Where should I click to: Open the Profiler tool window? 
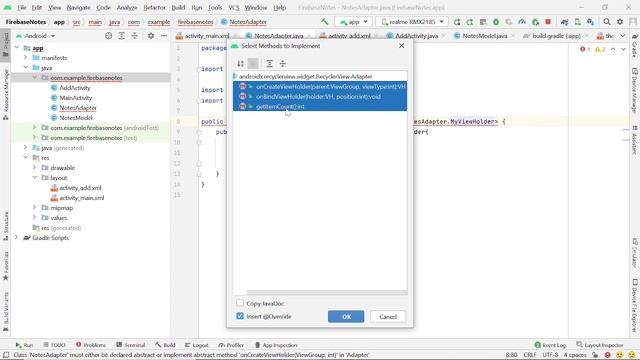point(231,345)
